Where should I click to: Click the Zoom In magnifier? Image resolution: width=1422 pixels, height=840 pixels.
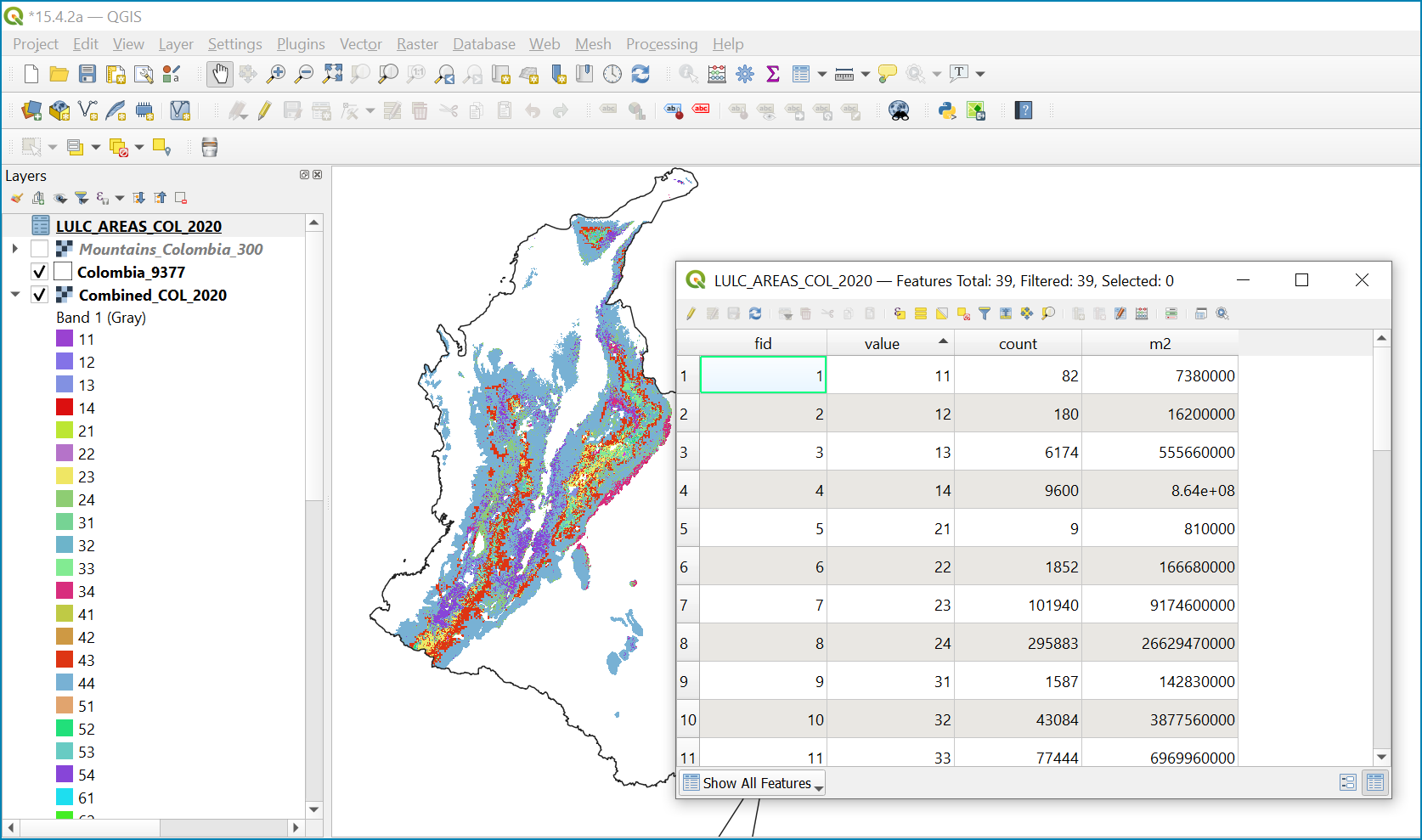[275, 74]
